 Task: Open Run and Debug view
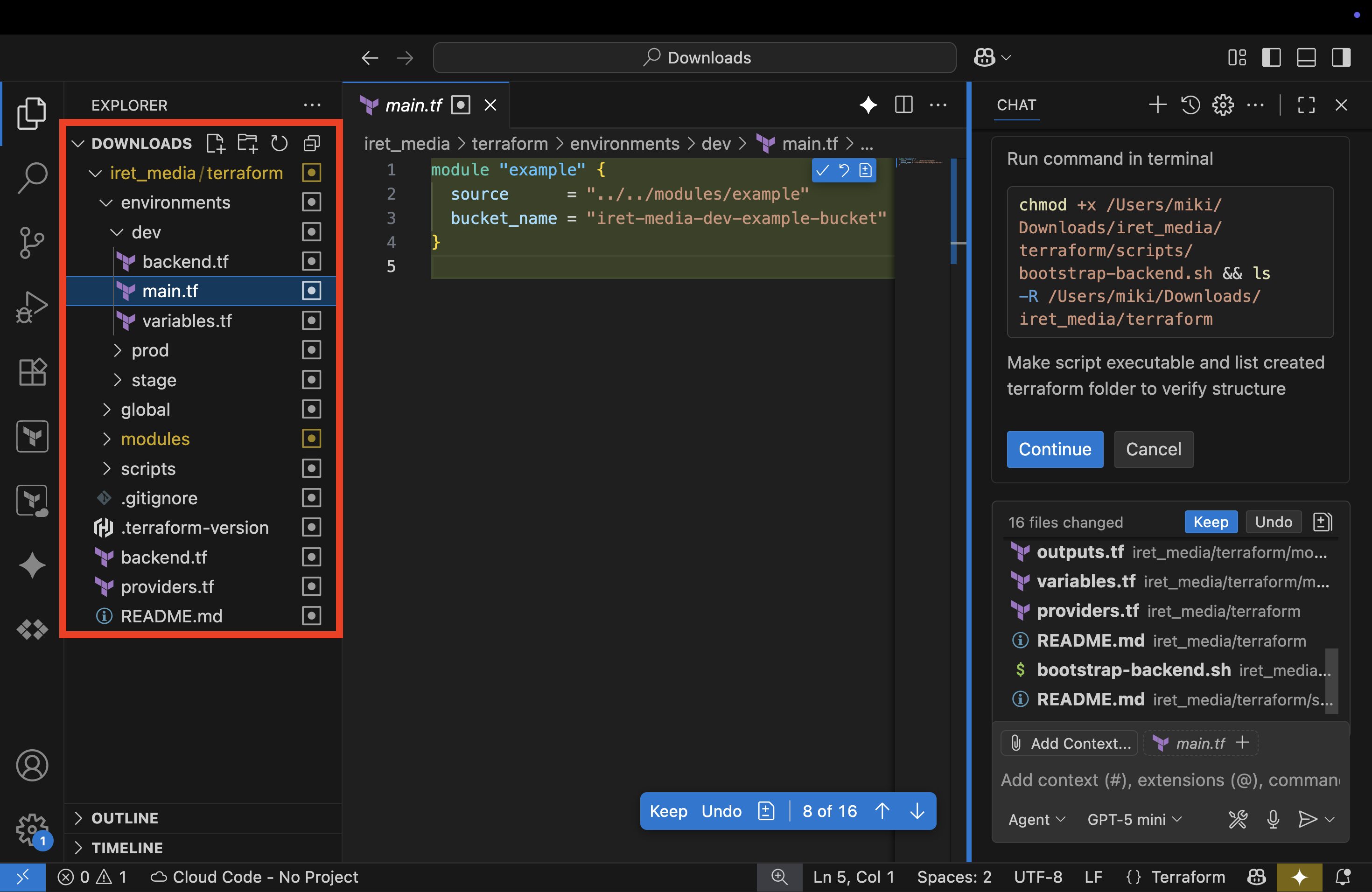(x=32, y=307)
